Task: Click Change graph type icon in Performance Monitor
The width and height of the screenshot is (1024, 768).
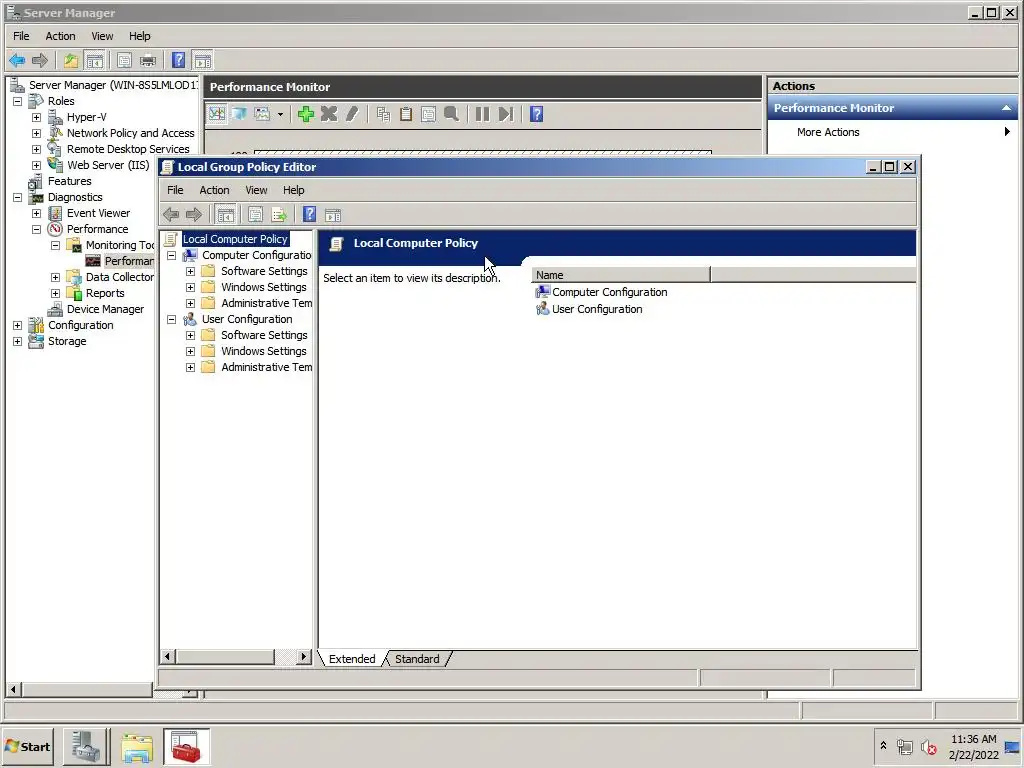Action: (x=263, y=114)
